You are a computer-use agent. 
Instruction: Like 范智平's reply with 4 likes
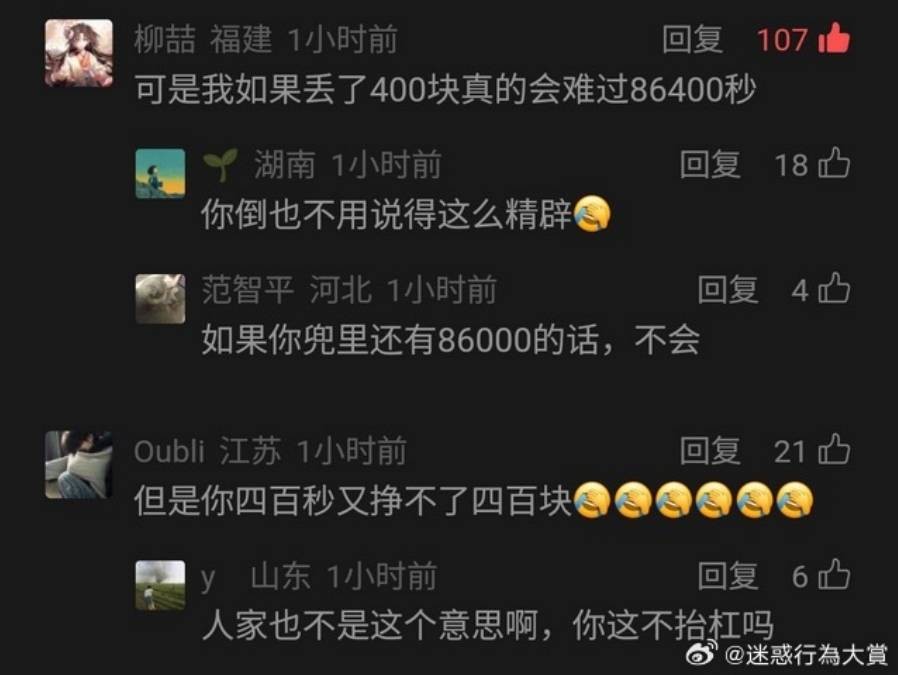pyautogui.click(x=834, y=288)
